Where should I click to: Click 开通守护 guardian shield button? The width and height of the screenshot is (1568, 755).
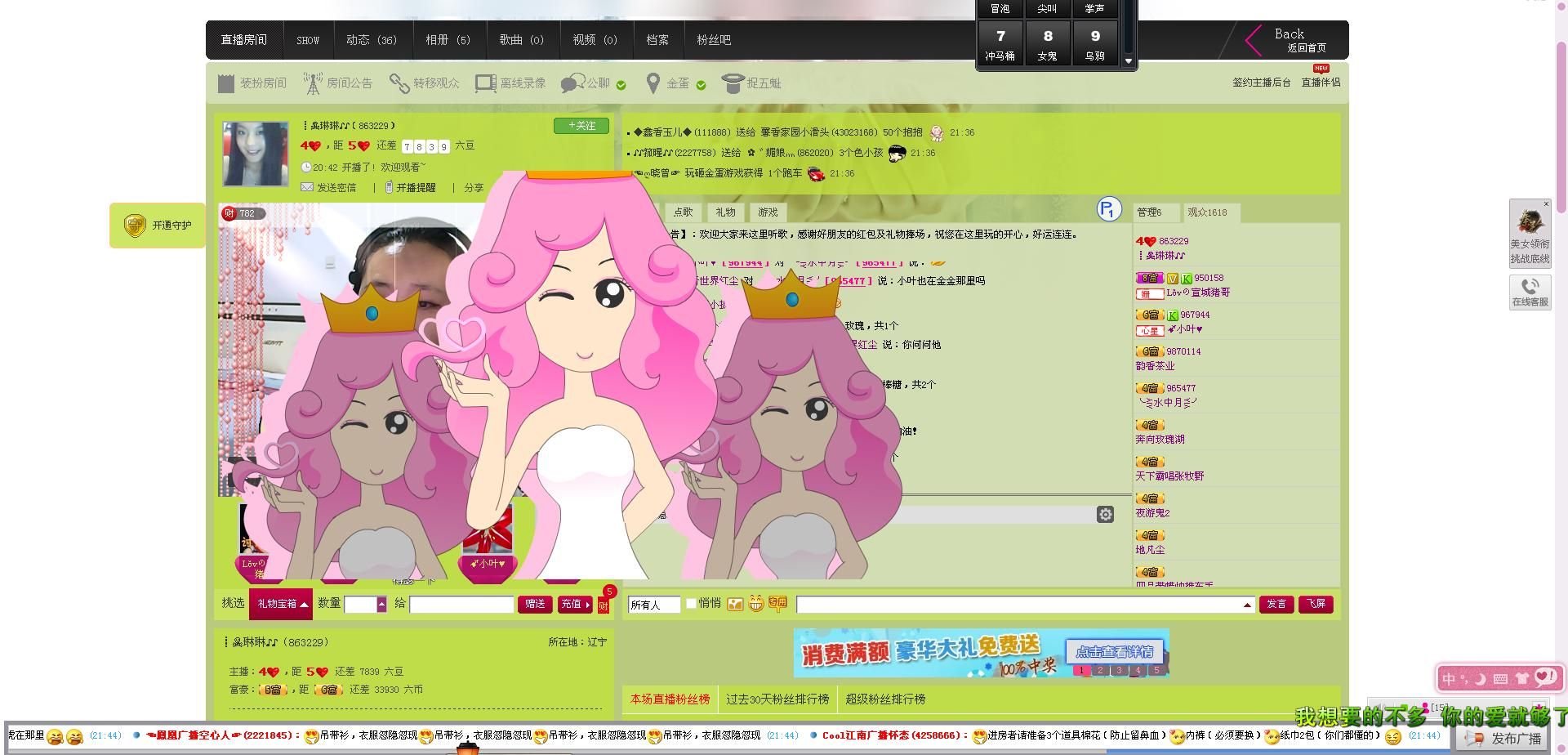point(158,226)
